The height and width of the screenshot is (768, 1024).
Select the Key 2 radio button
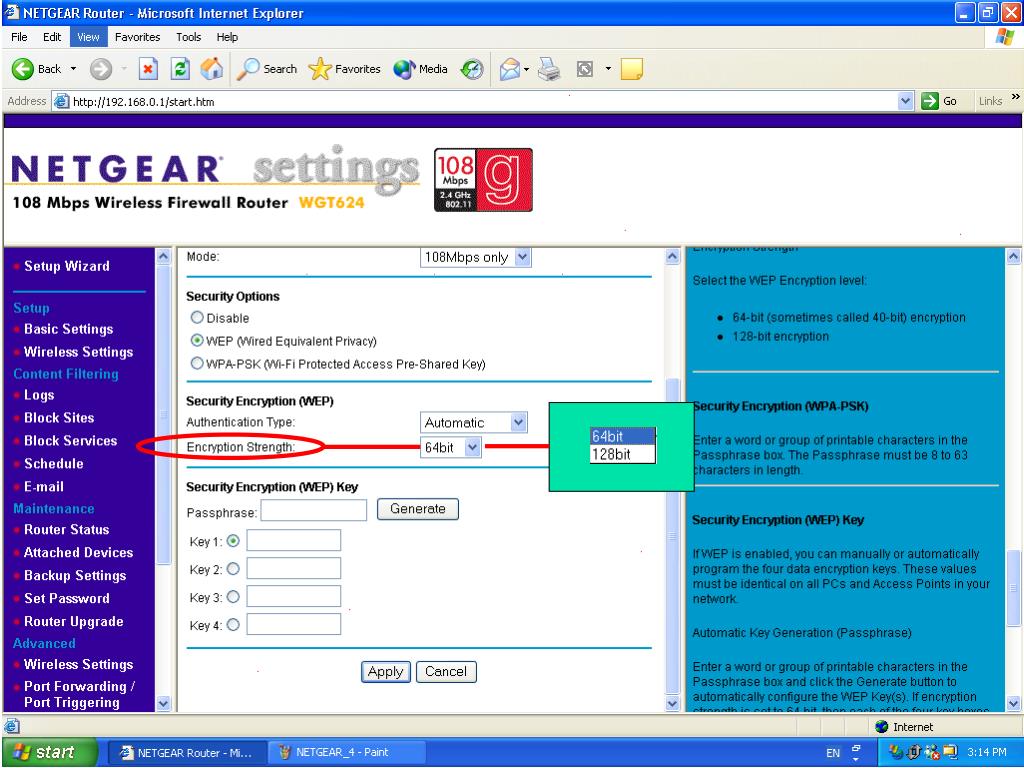click(x=233, y=569)
